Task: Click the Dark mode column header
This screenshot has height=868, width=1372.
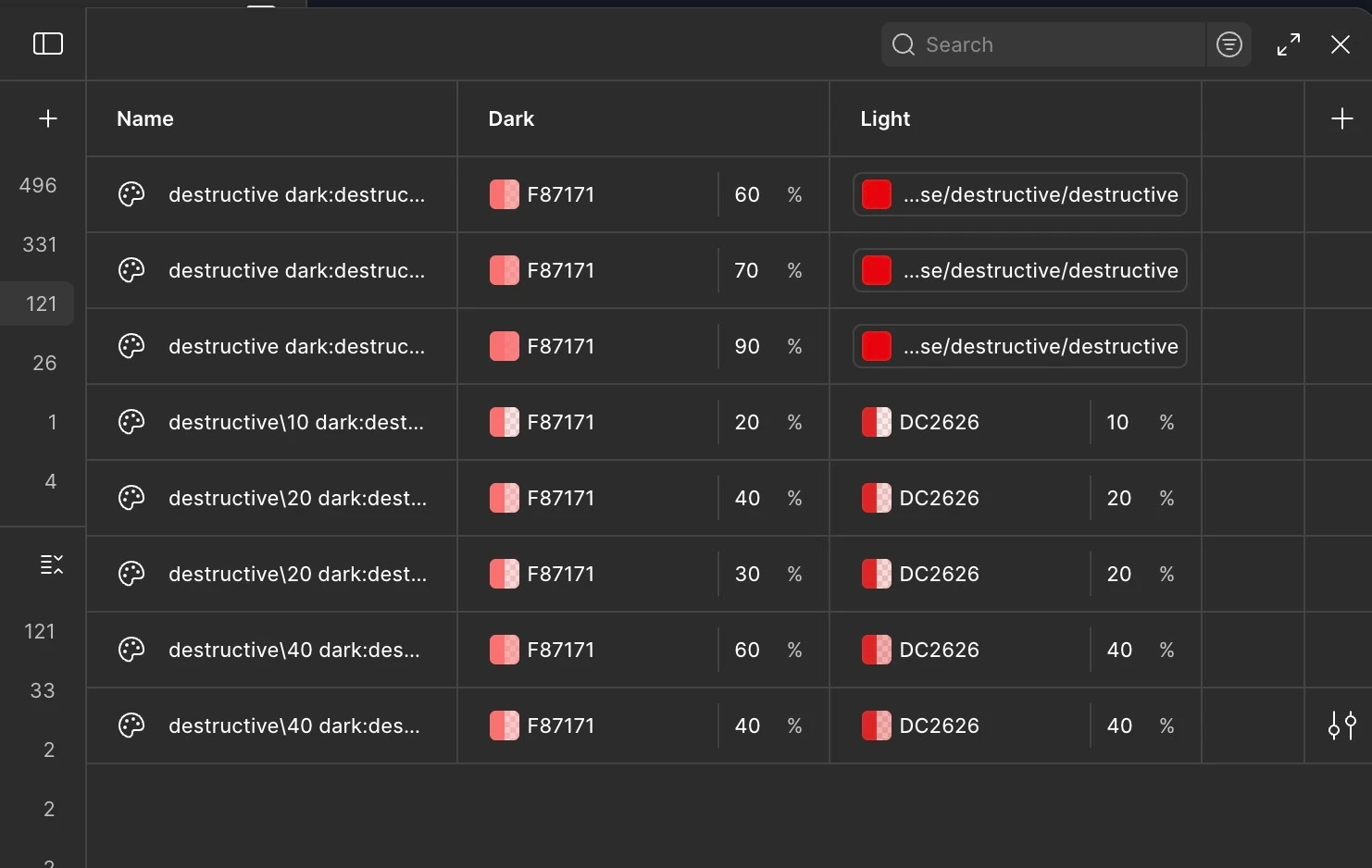Action: click(x=511, y=118)
